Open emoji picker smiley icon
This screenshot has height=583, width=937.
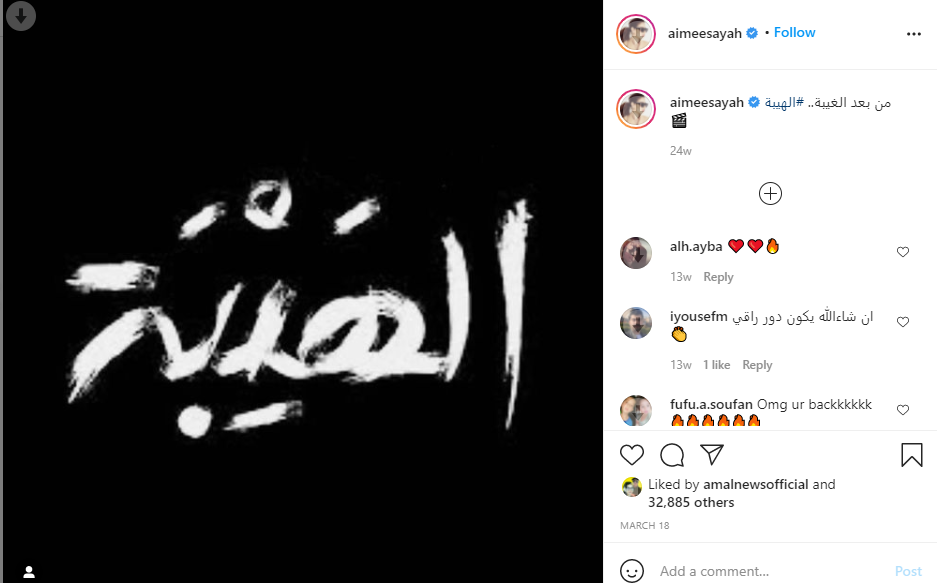pos(632,570)
